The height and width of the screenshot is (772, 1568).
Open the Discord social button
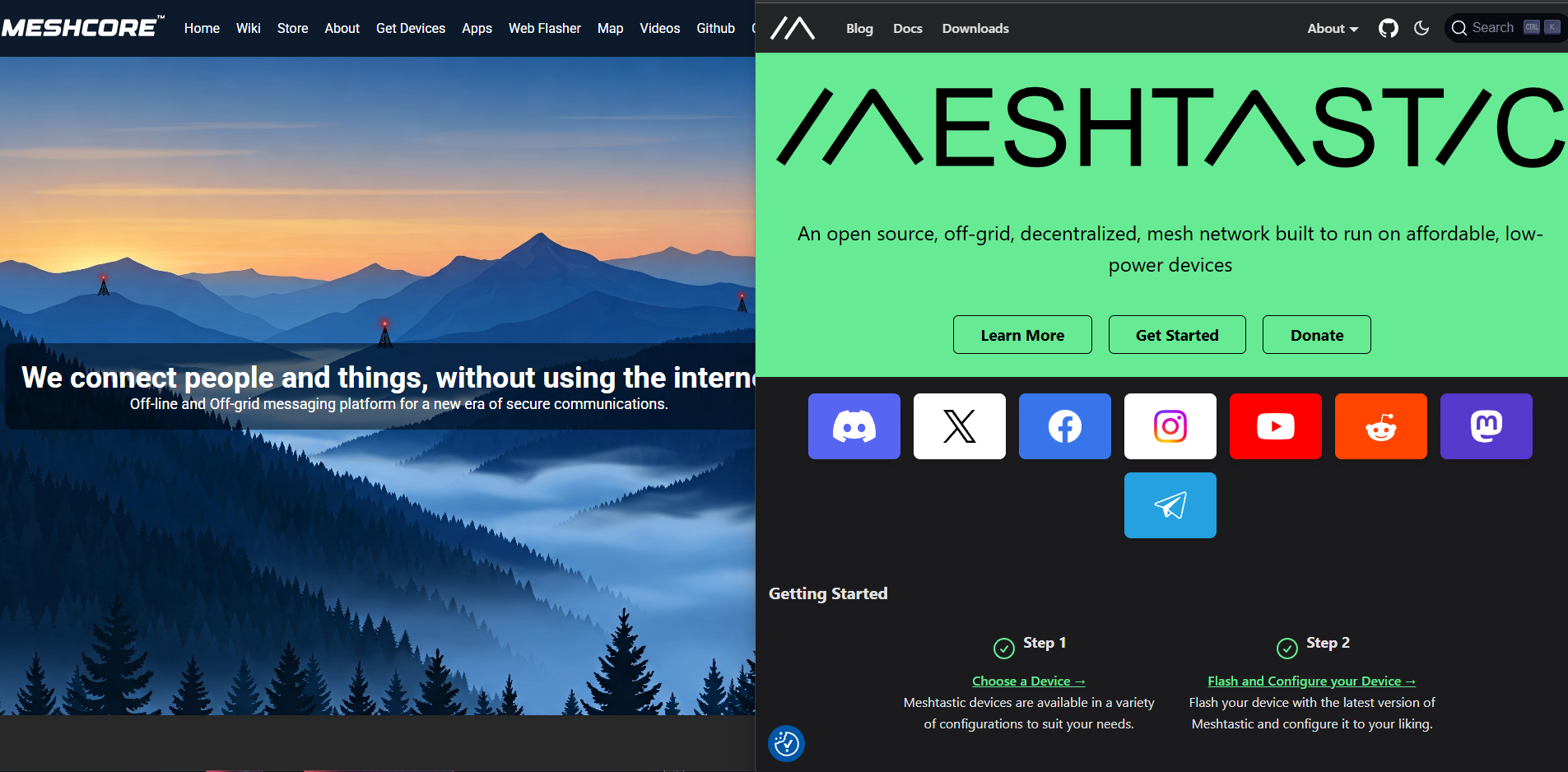click(x=854, y=426)
